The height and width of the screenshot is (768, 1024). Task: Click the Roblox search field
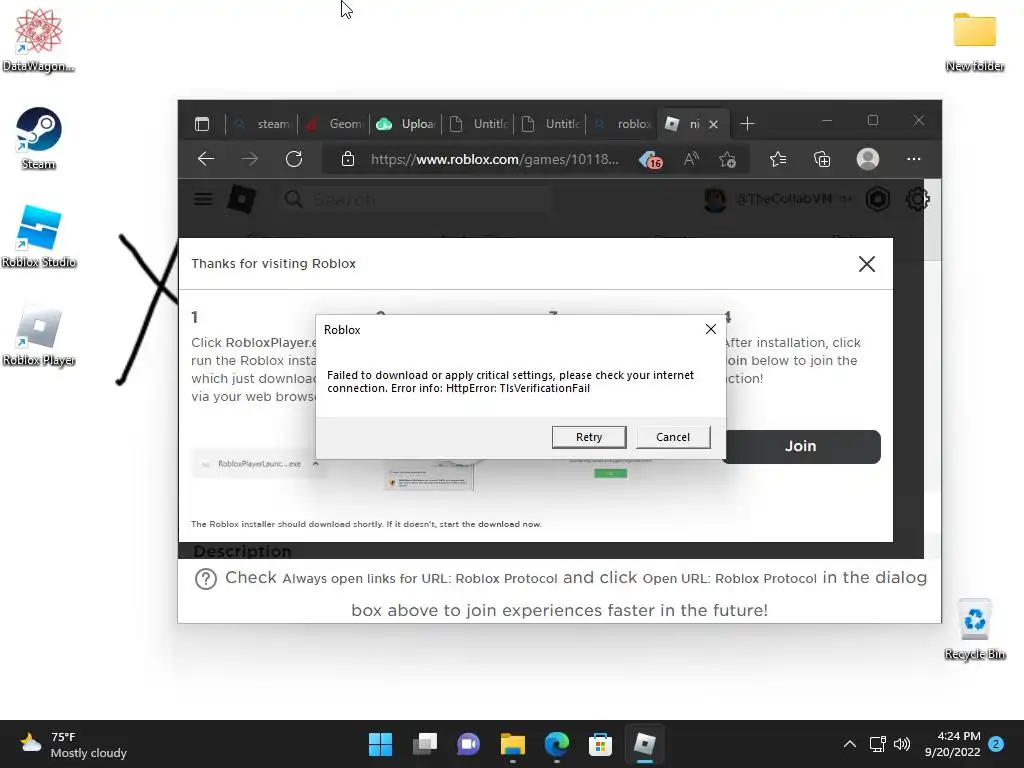418,199
